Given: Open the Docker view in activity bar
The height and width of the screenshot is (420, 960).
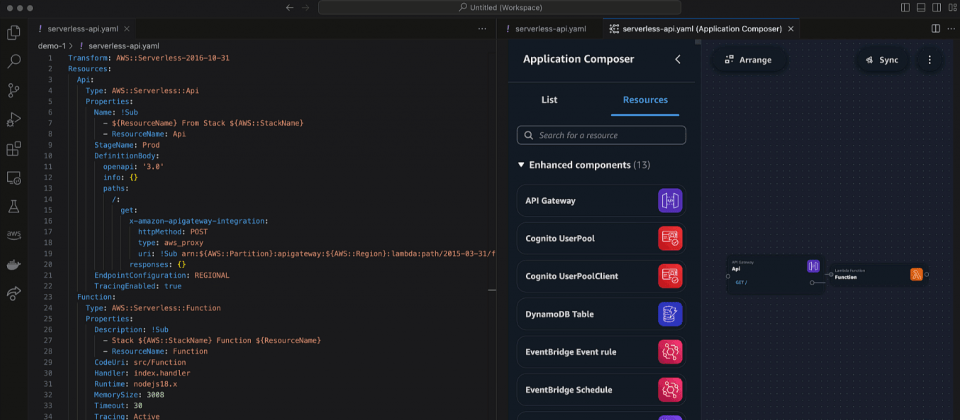Looking at the screenshot, I should point(13,264).
